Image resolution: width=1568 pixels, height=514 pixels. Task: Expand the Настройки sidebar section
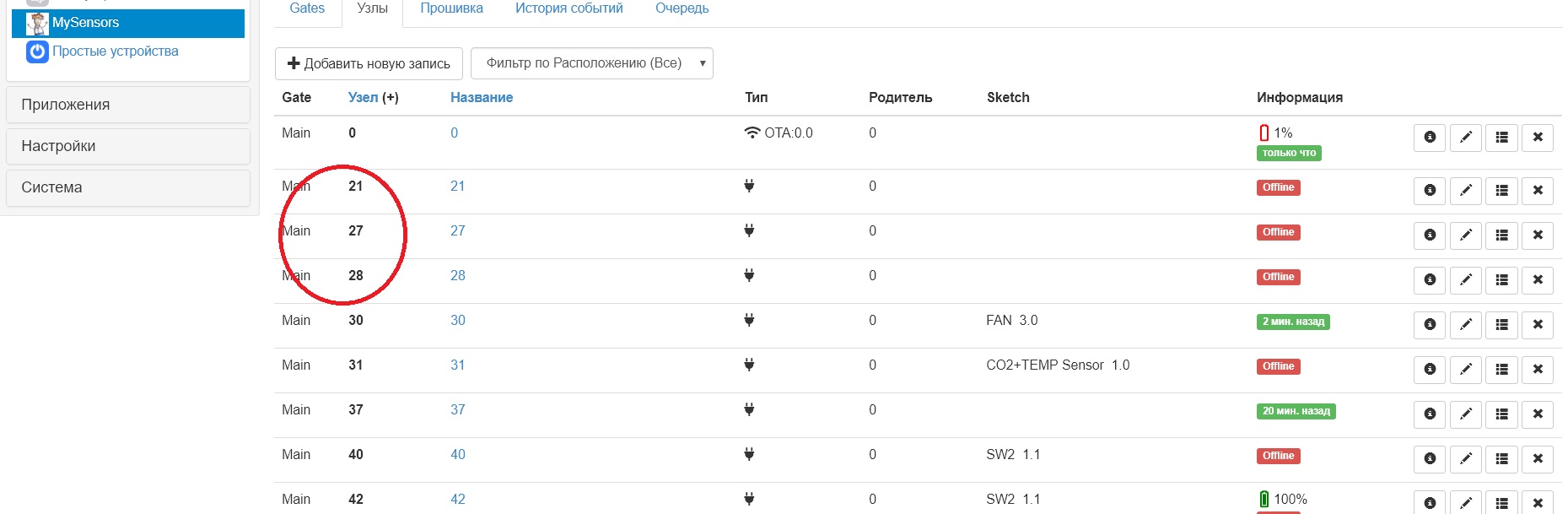point(128,146)
